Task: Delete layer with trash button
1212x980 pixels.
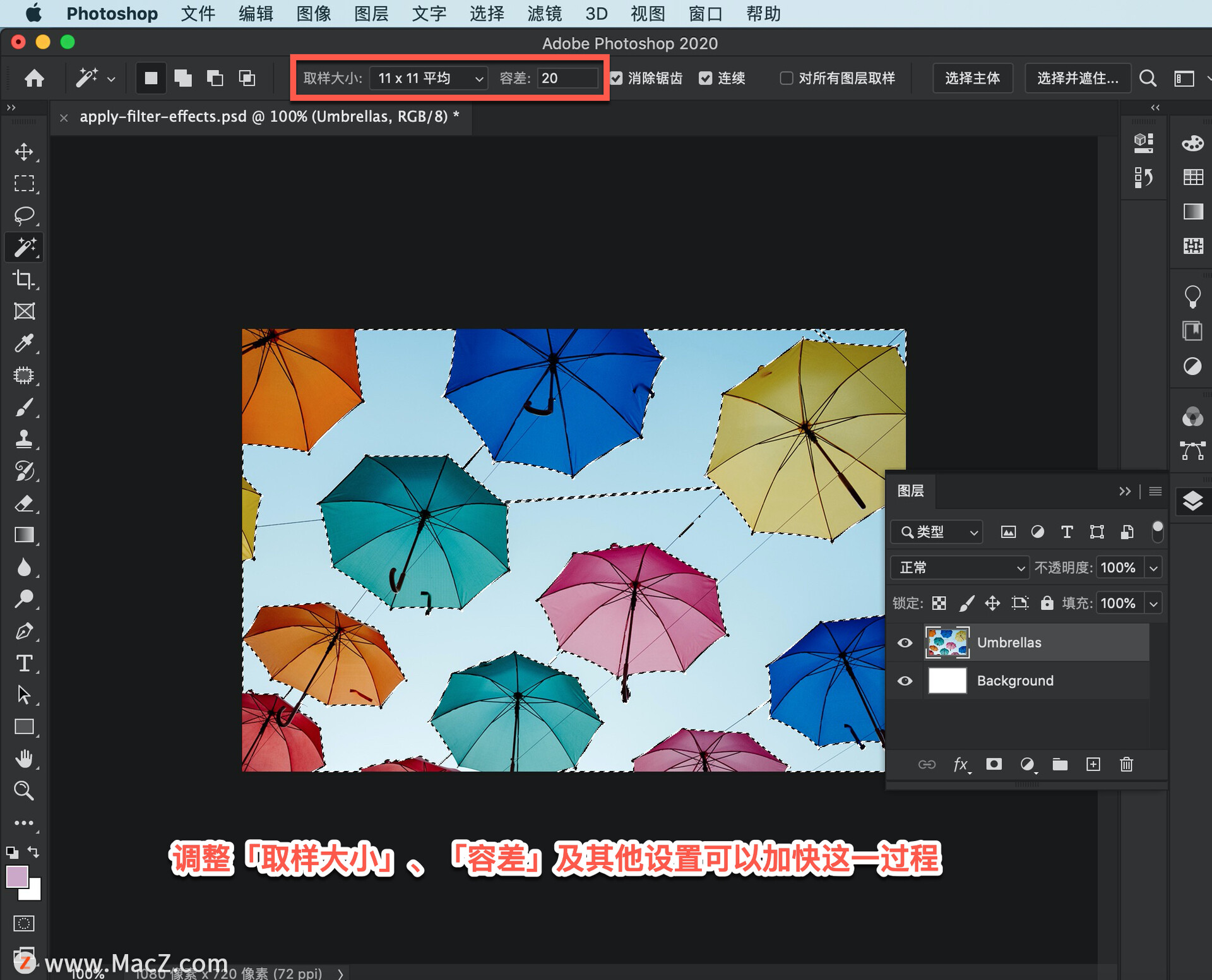Action: (x=1126, y=765)
